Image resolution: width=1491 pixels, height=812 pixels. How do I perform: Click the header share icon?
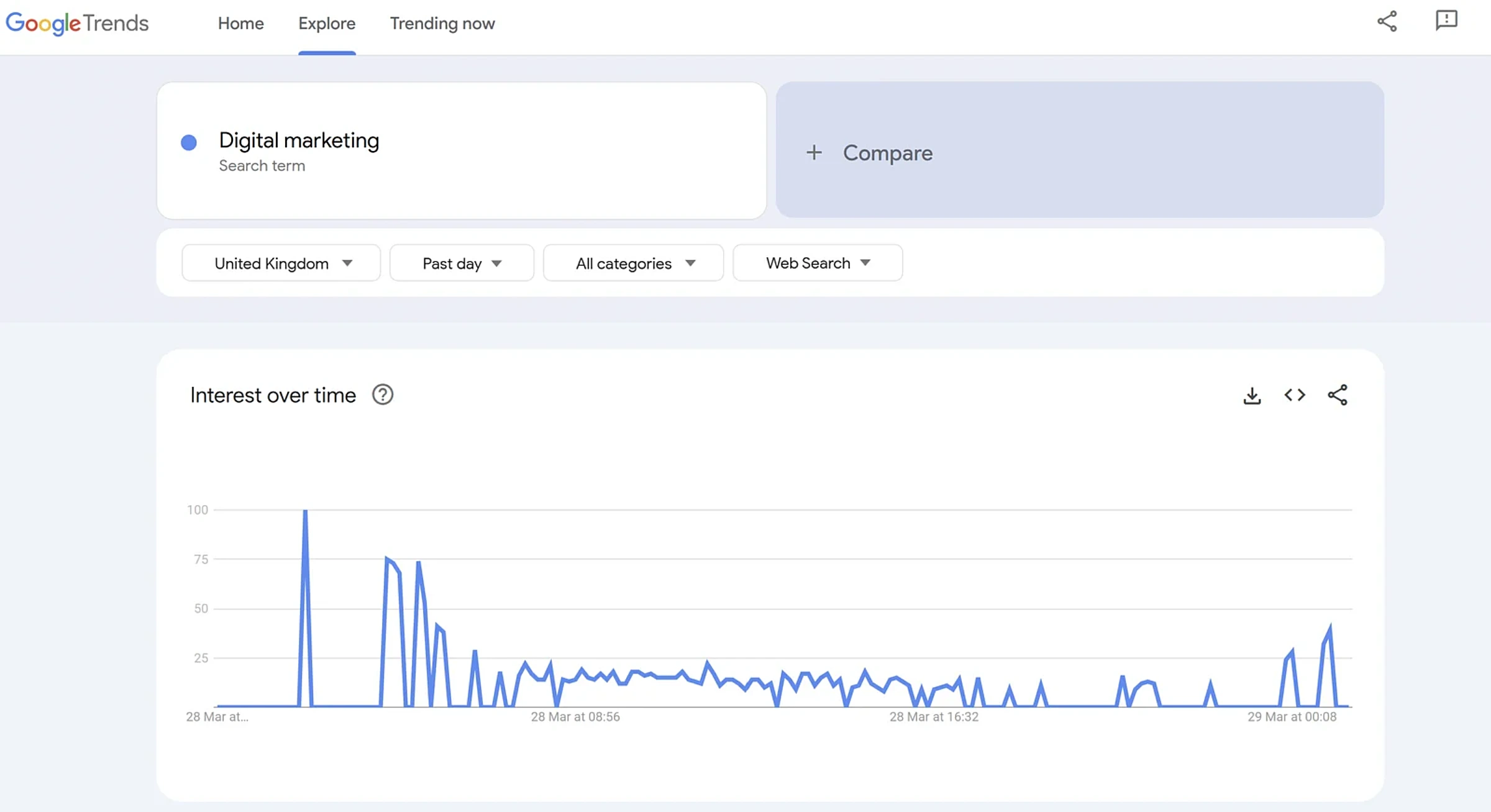coord(1387,21)
